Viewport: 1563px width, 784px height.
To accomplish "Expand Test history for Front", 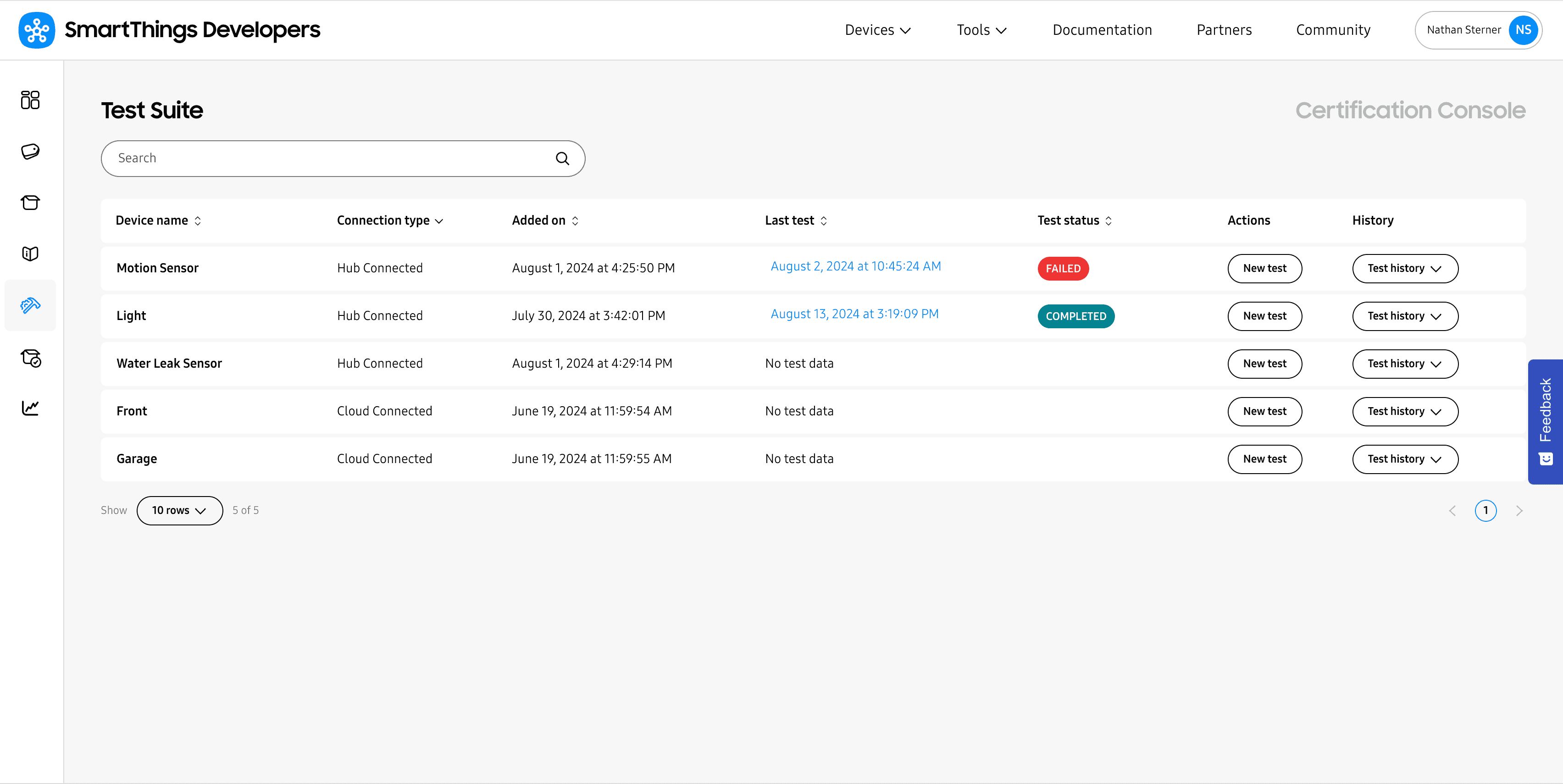I will click(1405, 412).
